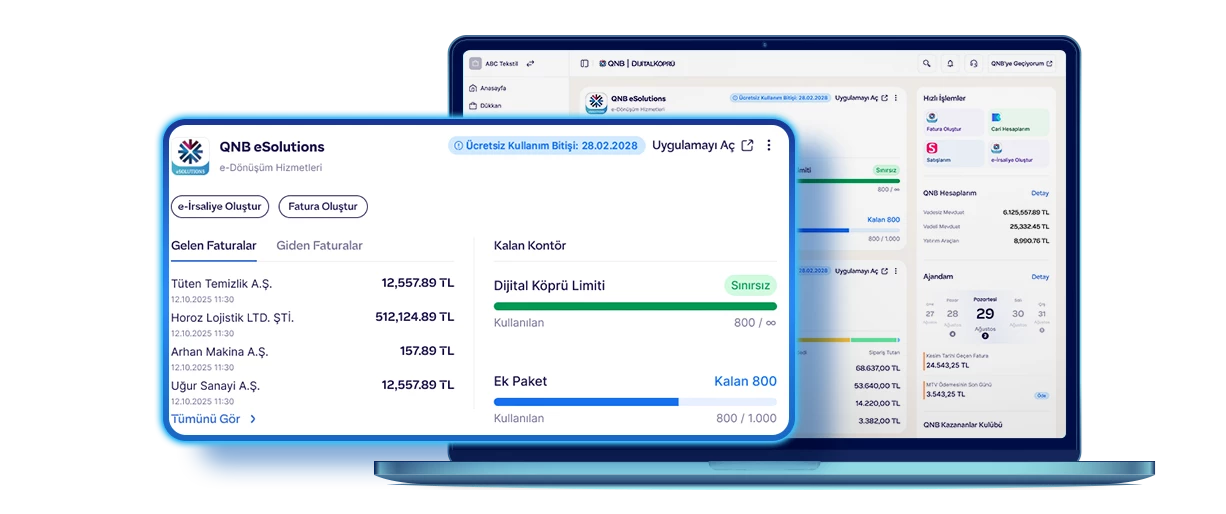Click the Tüten Temizlik A.Ş. invoice row
The height and width of the screenshot is (514, 1226).
(x=312, y=290)
